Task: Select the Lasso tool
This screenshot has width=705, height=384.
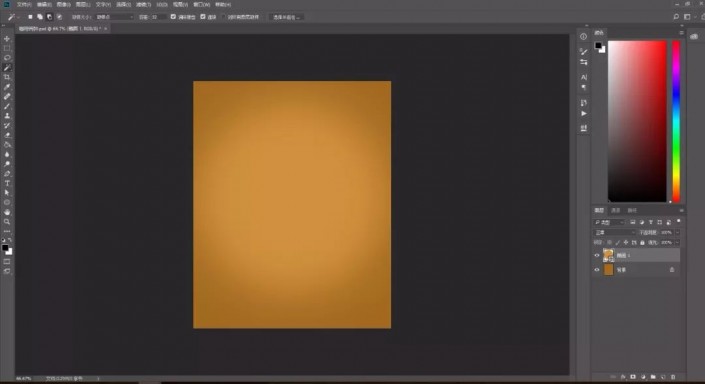Action: point(7,58)
